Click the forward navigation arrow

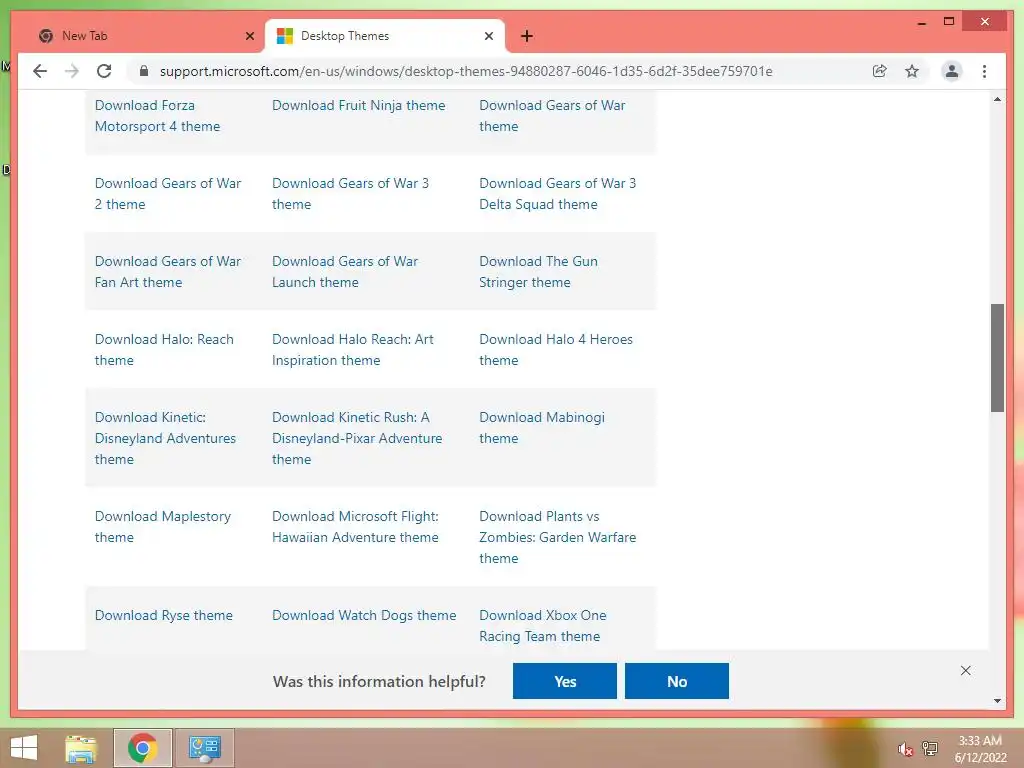pyautogui.click(x=72, y=71)
